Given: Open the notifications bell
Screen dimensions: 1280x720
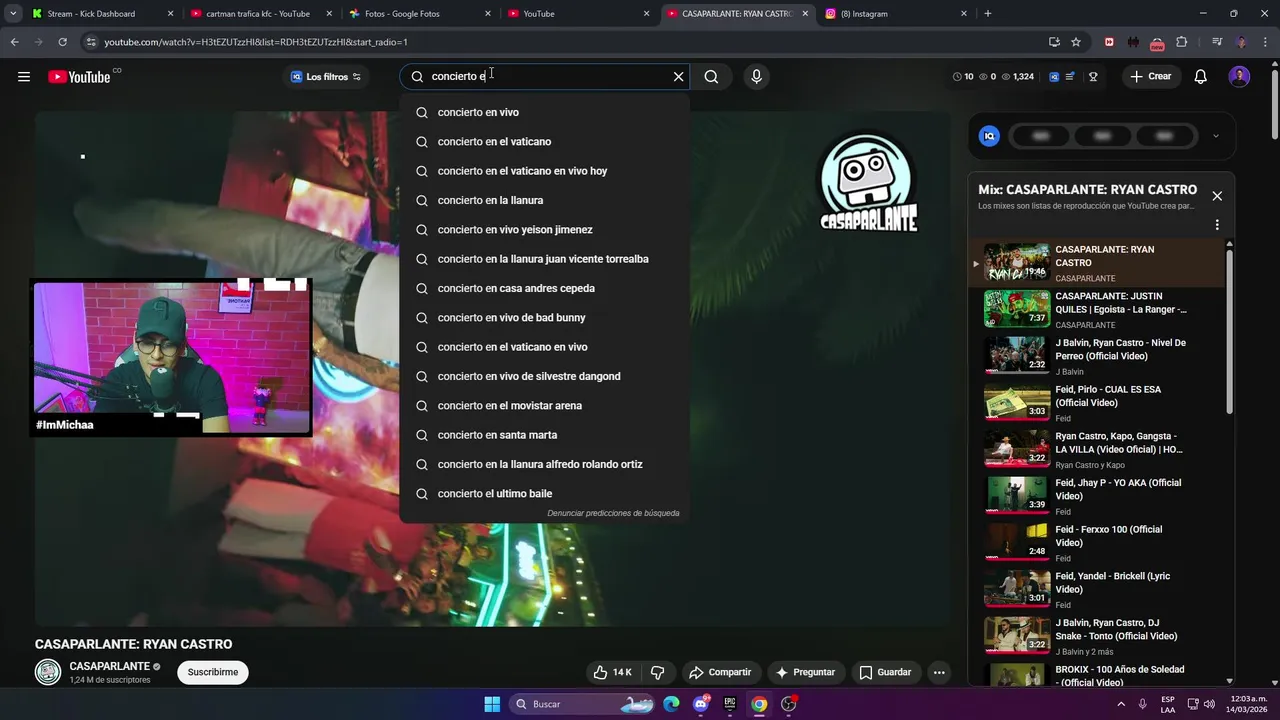Looking at the screenshot, I should [x=1201, y=77].
